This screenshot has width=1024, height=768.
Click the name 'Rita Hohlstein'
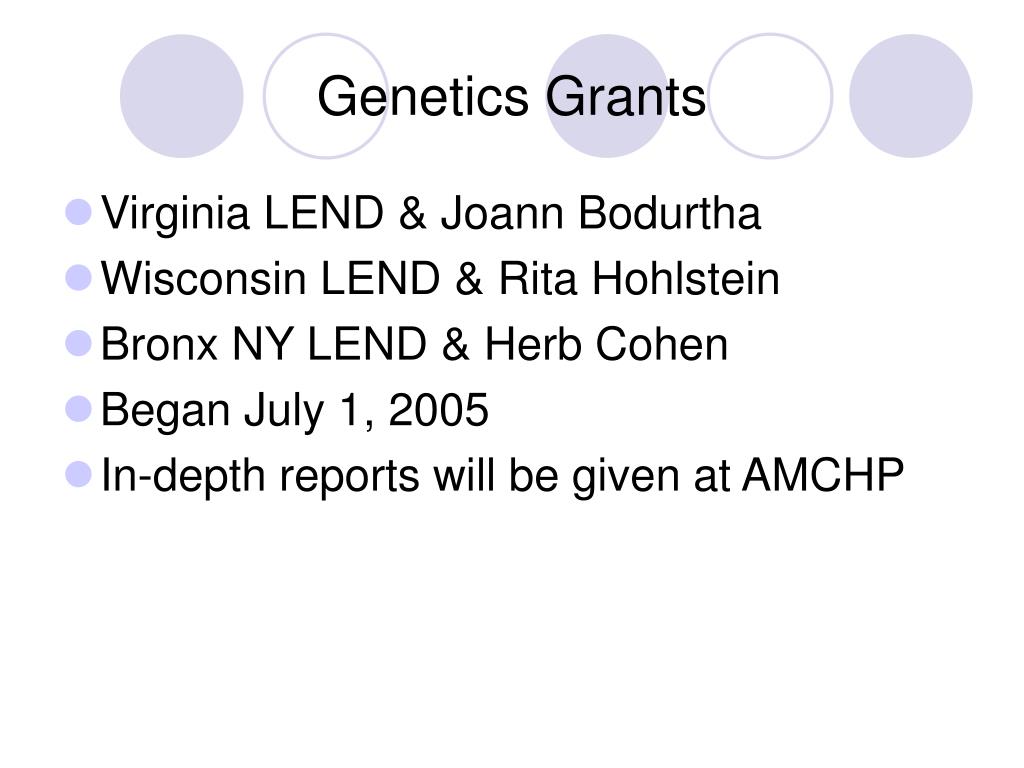click(639, 279)
